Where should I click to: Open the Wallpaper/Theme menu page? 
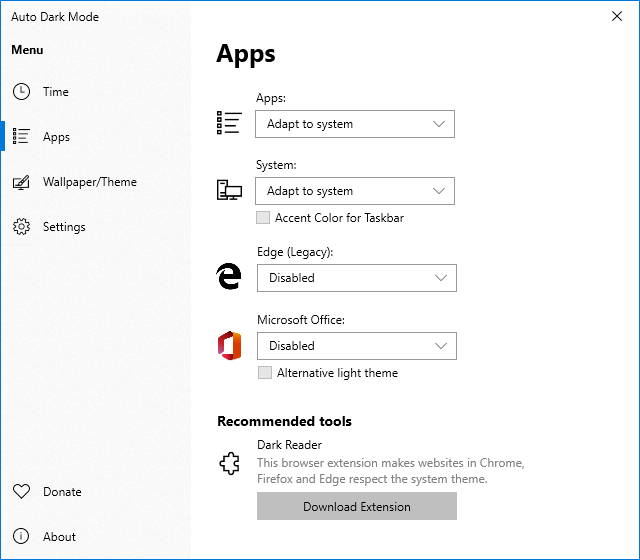[x=89, y=182]
